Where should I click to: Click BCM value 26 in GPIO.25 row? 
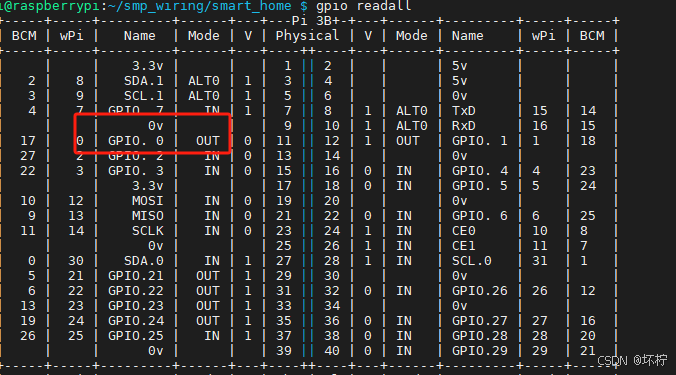click(x=28, y=336)
